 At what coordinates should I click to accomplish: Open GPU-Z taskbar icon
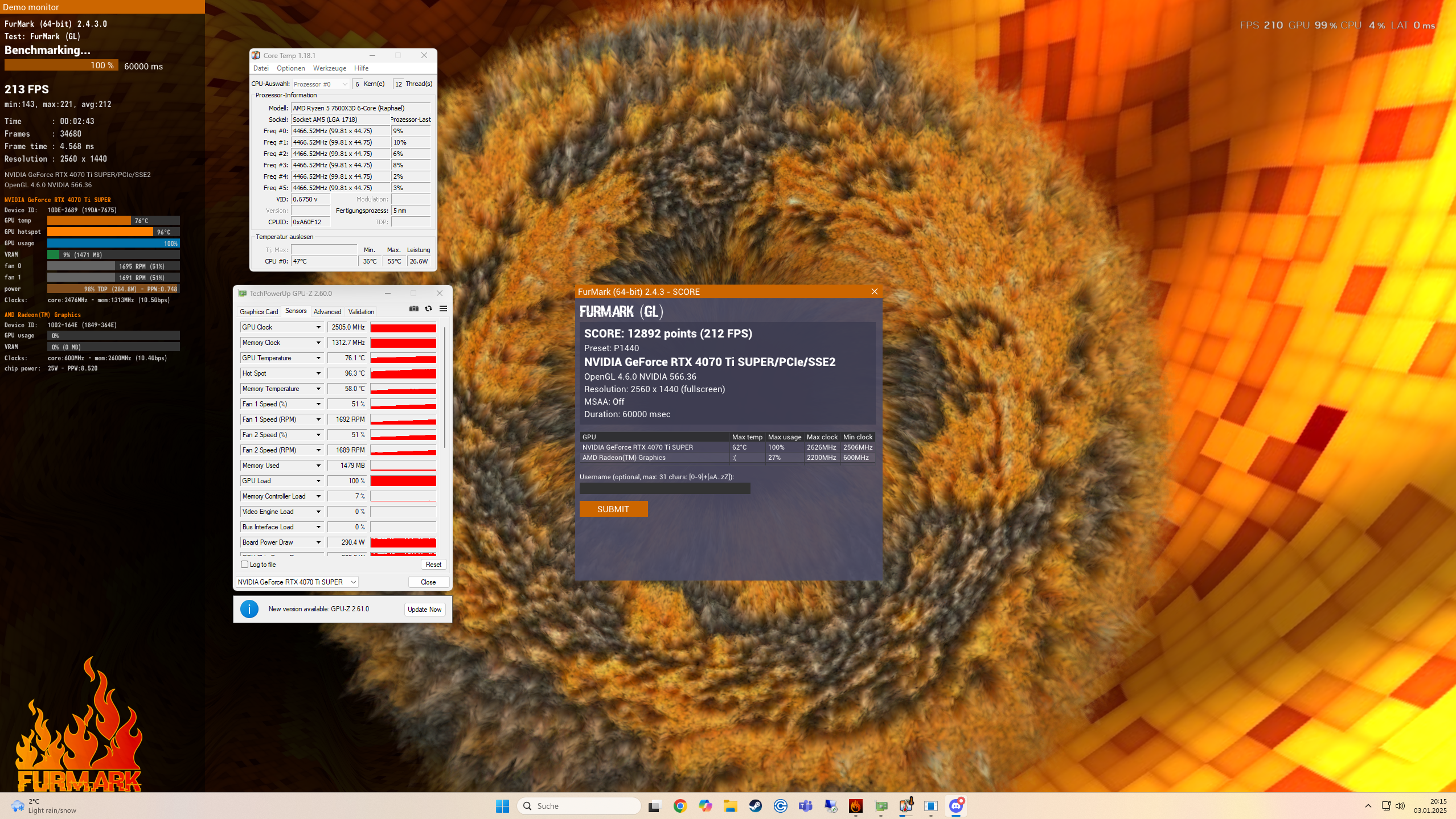pyautogui.click(x=881, y=806)
